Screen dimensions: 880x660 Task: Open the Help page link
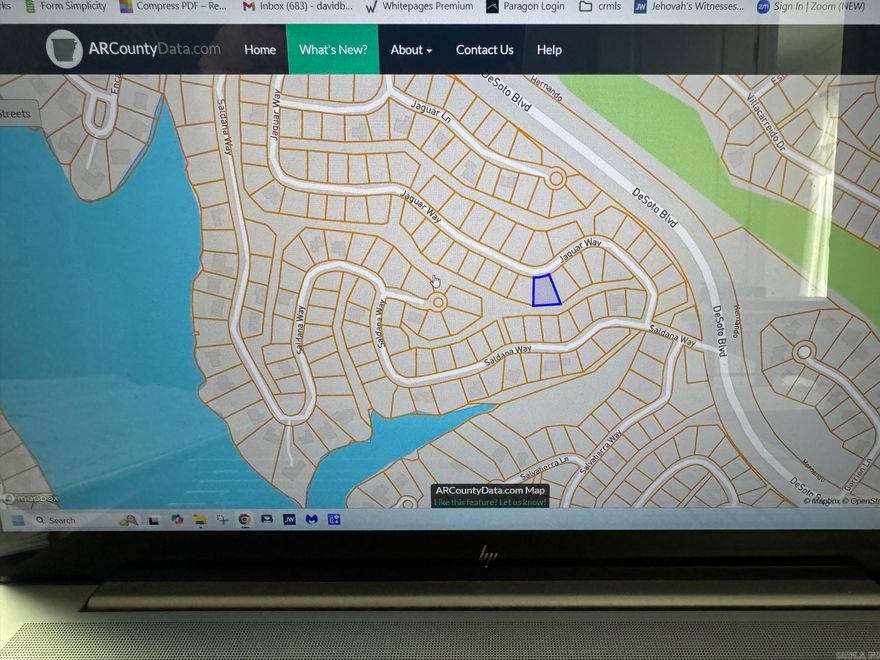tap(549, 50)
